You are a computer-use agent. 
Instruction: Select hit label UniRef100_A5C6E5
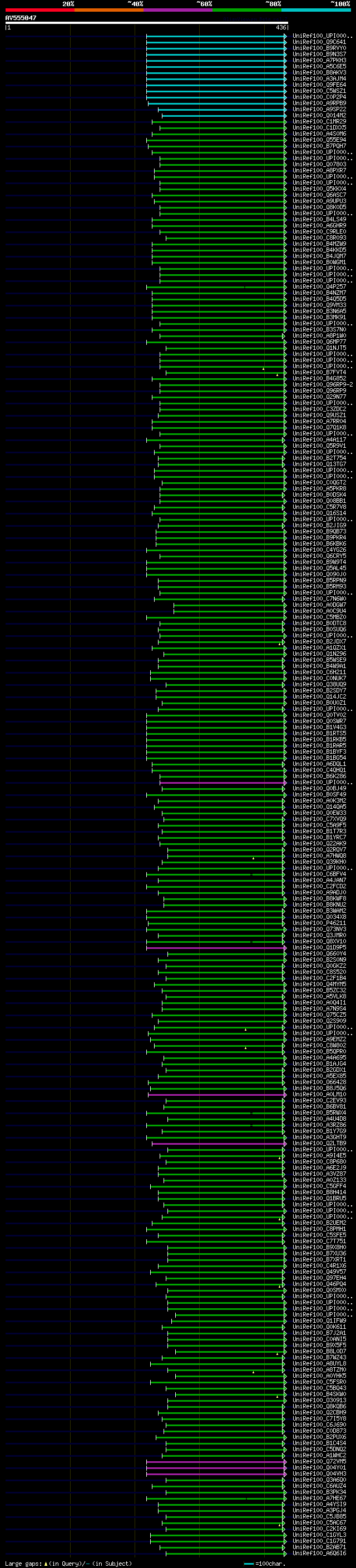tap(319, 66)
